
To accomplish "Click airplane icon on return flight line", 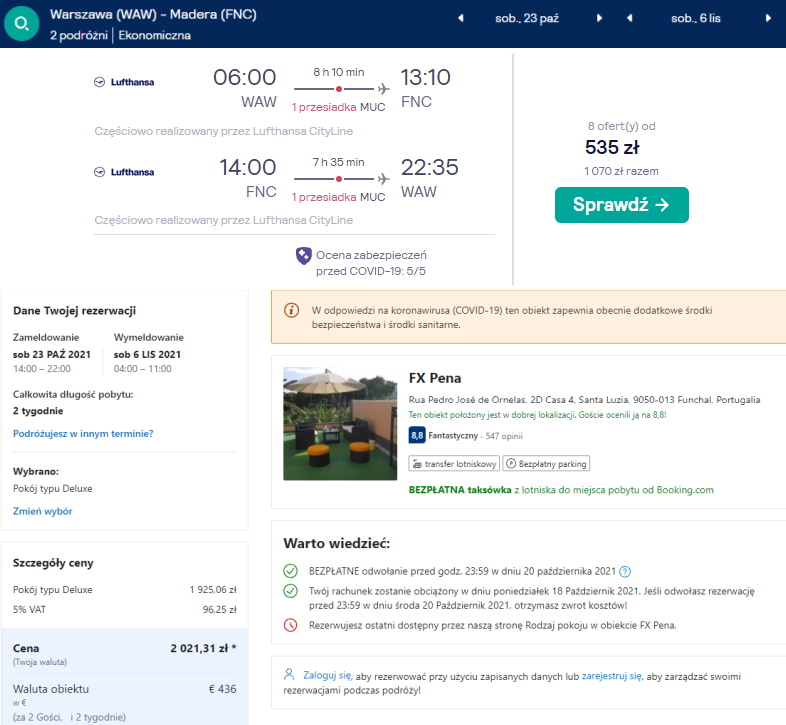I will point(383,178).
